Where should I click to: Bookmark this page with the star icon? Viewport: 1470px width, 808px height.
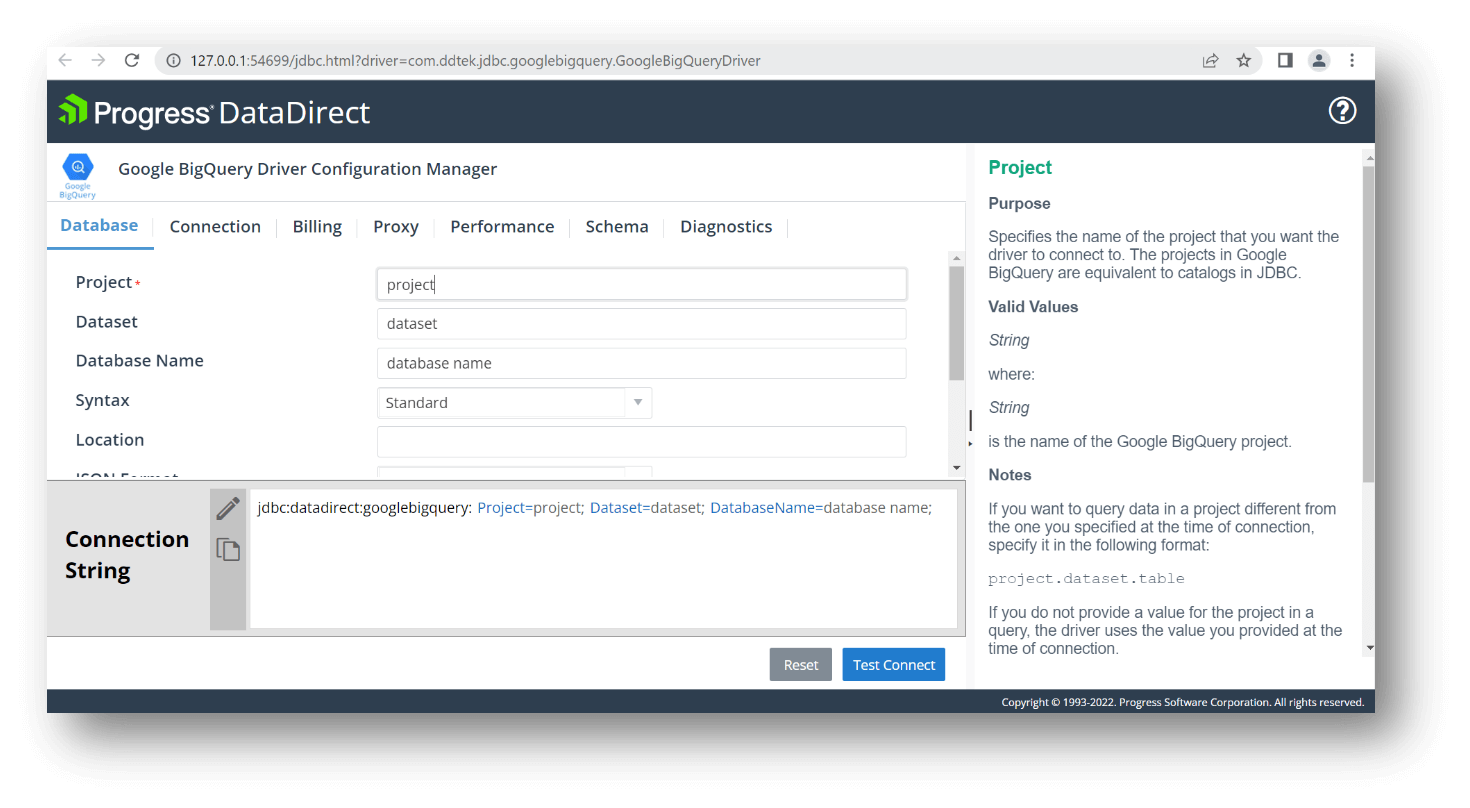click(x=1244, y=61)
